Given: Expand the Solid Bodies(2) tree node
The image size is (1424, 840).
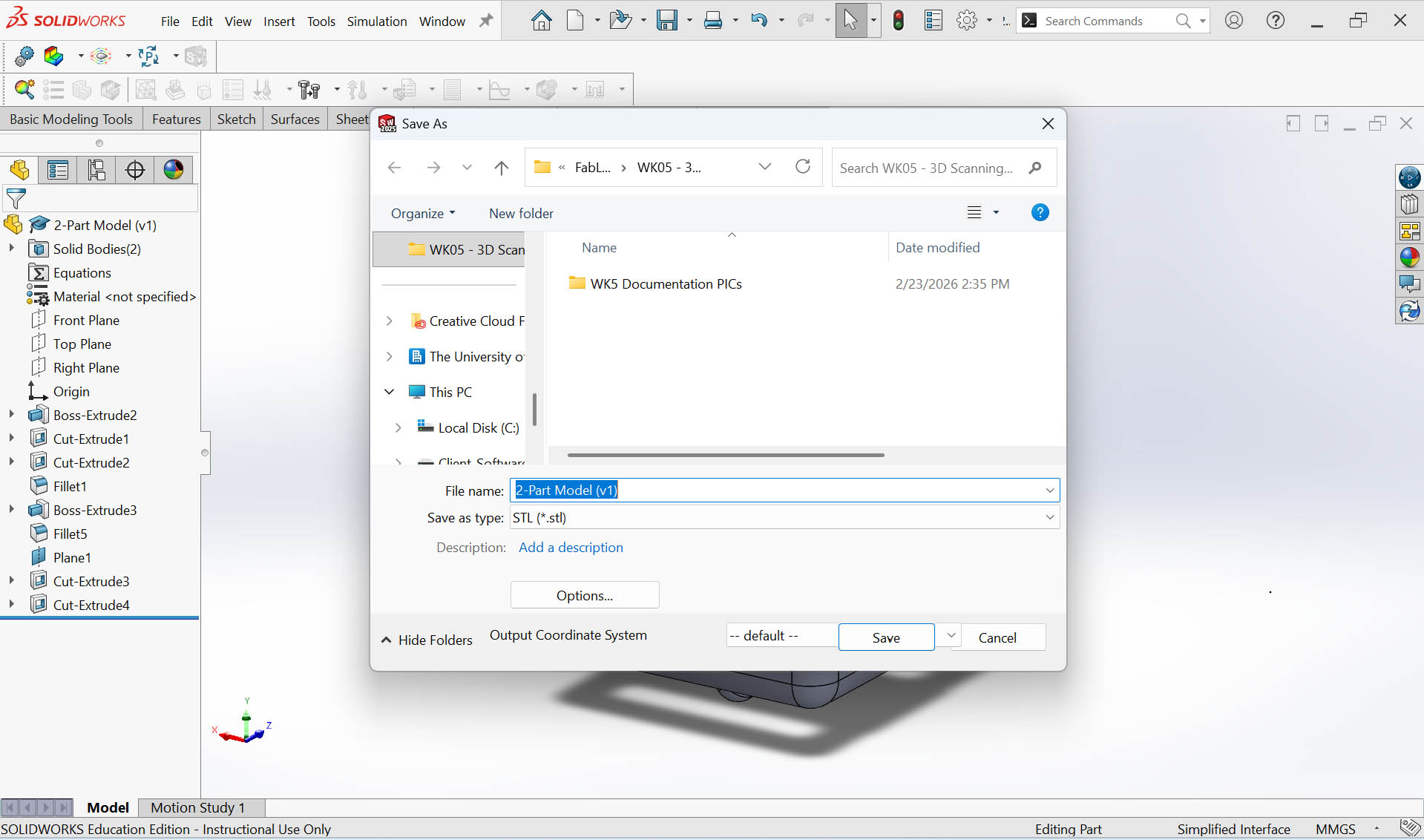Looking at the screenshot, I should pos(11,249).
